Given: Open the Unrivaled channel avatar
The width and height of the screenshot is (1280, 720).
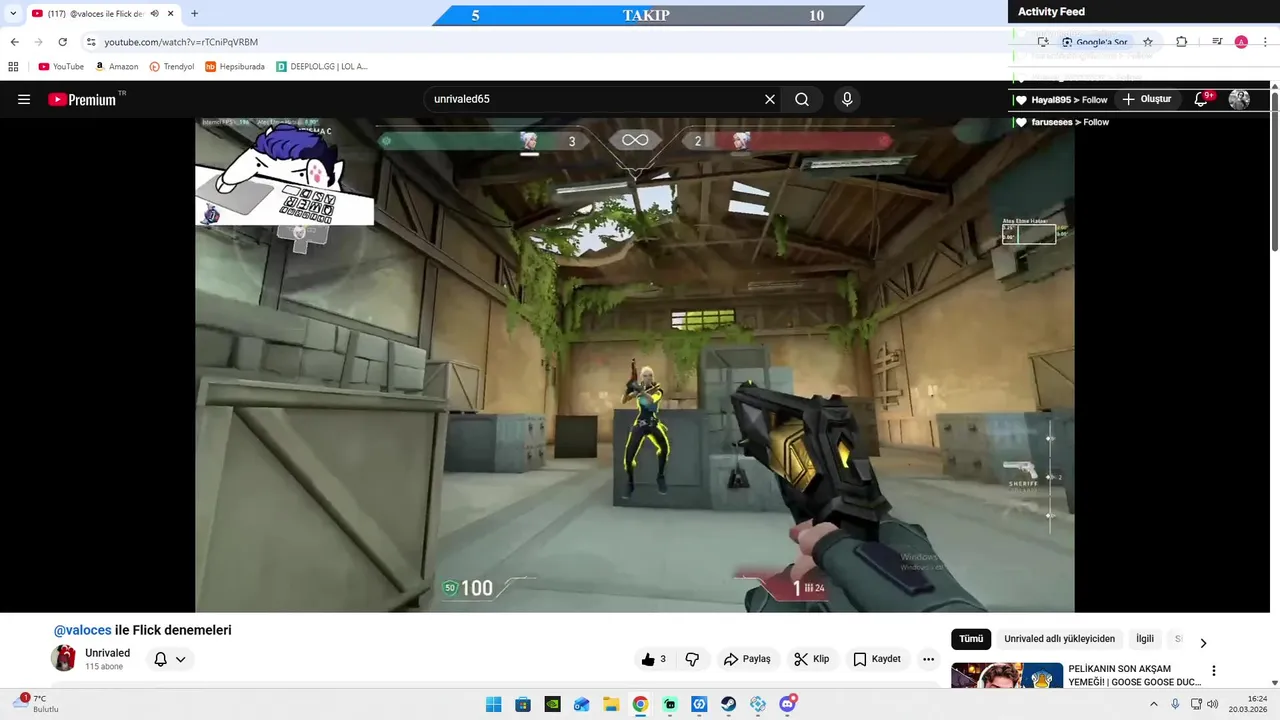Looking at the screenshot, I should pyautogui.click(x=64, y=658).
